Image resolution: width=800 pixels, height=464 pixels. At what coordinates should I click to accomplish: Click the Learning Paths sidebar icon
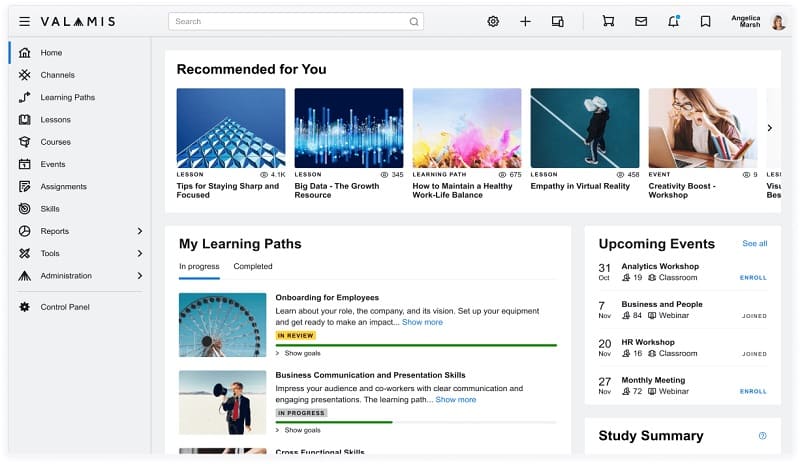click(x=24, y=97)
